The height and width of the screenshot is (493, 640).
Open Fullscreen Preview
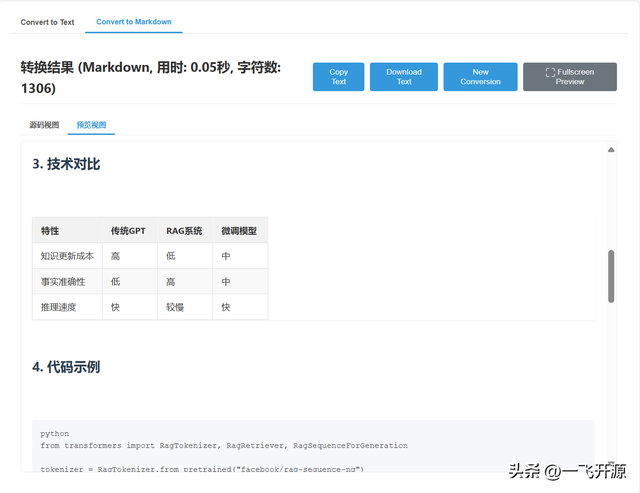click(x=570, y=77)
